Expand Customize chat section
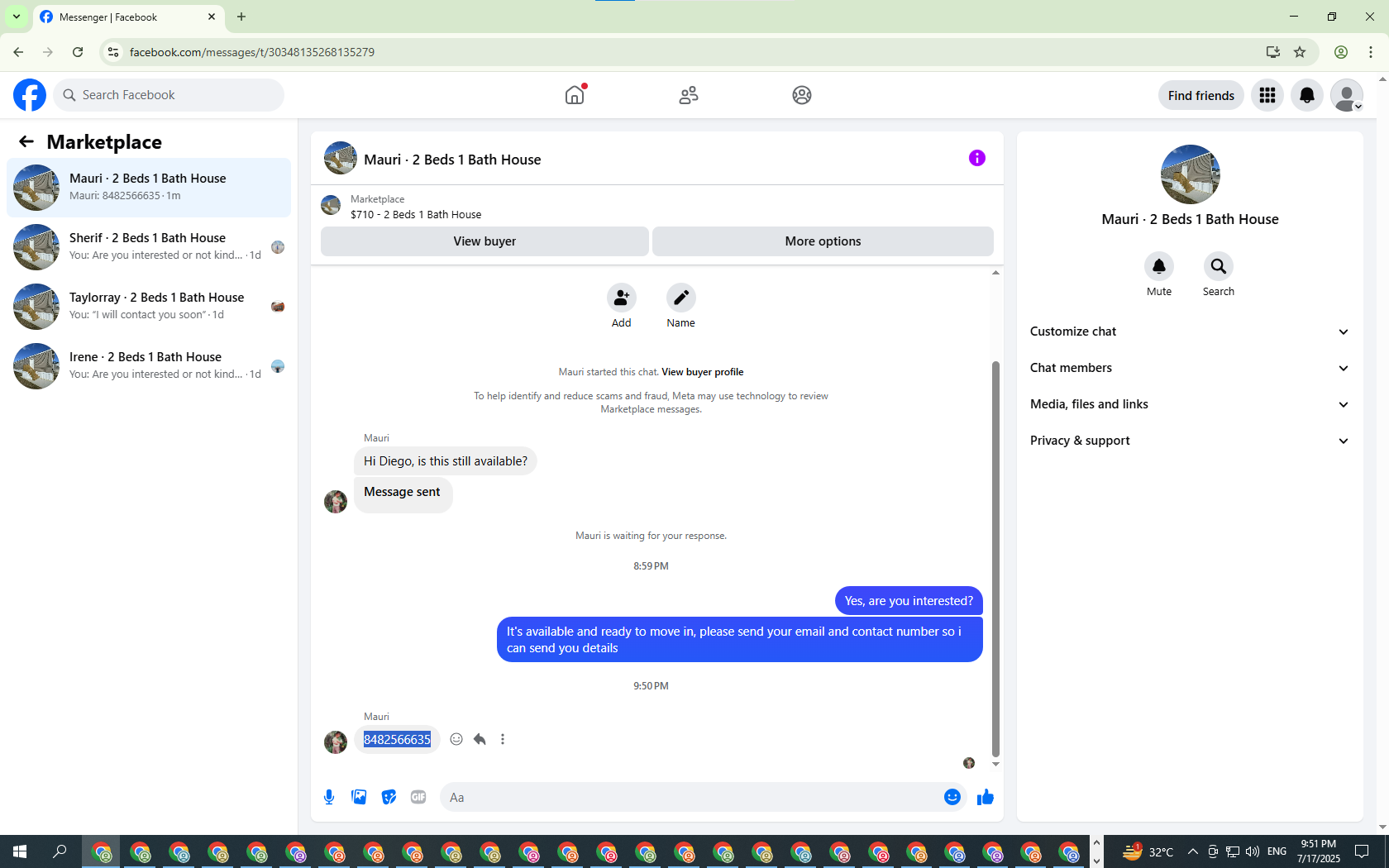 click(1190, 331)
